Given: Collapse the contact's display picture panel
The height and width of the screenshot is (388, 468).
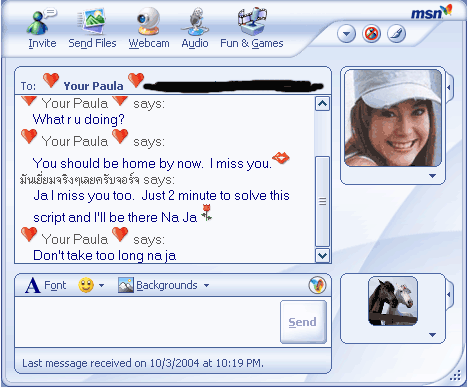Looking at the screenshot, I should pos(449,88).
